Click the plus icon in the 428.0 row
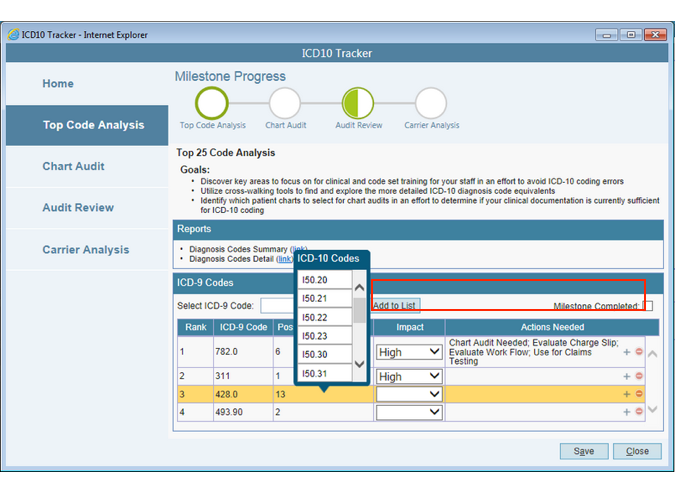 coord(627,394)
